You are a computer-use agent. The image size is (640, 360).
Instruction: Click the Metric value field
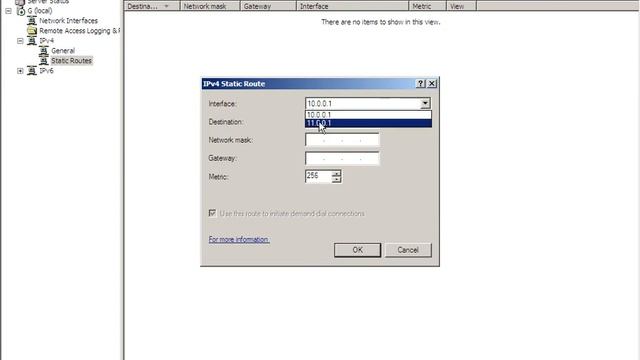[318, 176]
